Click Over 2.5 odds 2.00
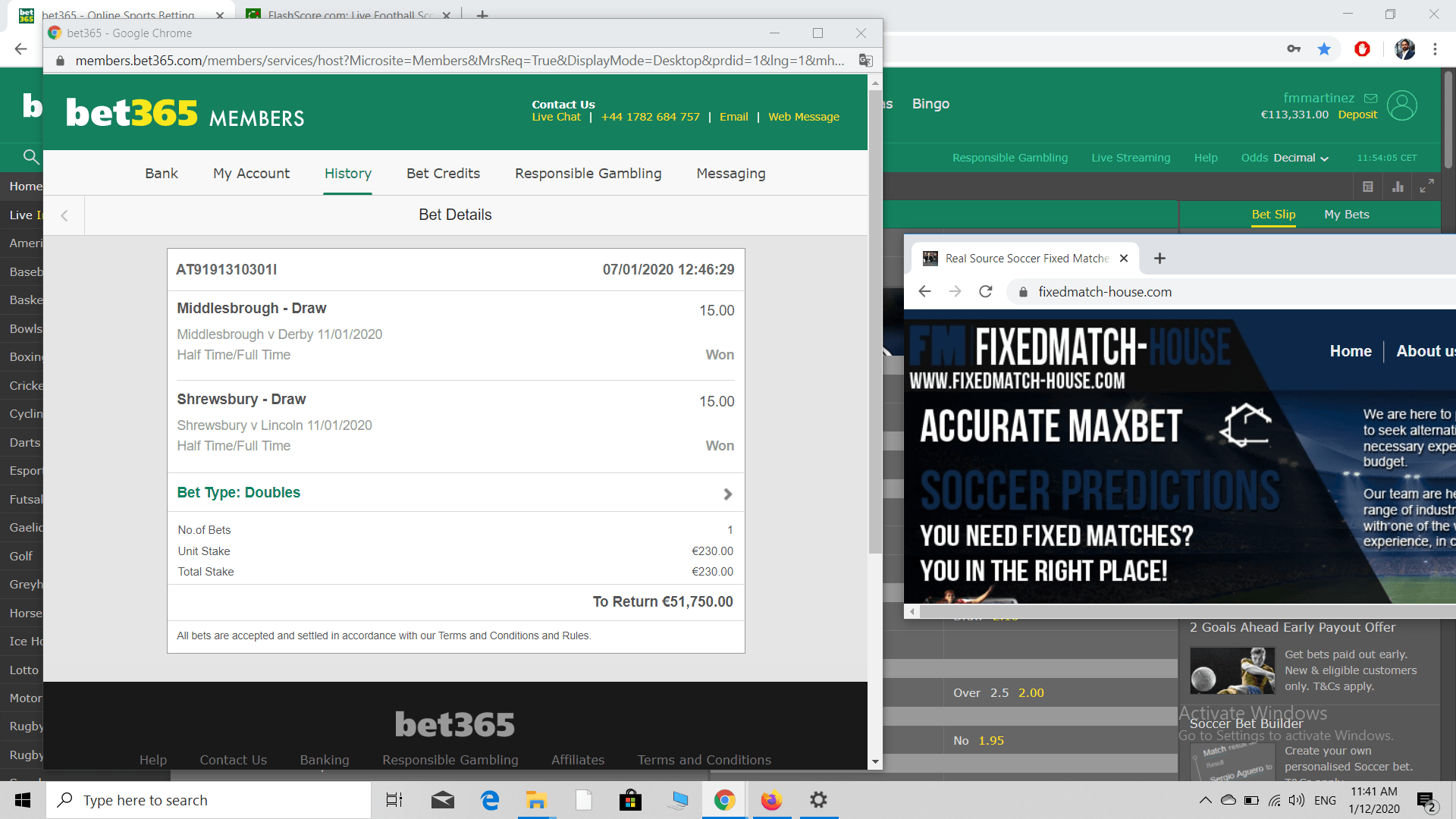Screen dimensions: 1456x819 (999, 692)
